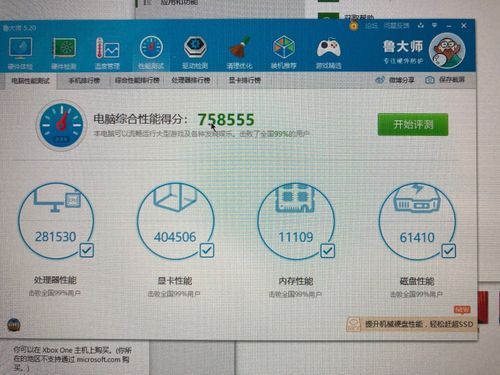Click the 磁盘性能 label
The image size is (500, 375).
tap(417, 281)
